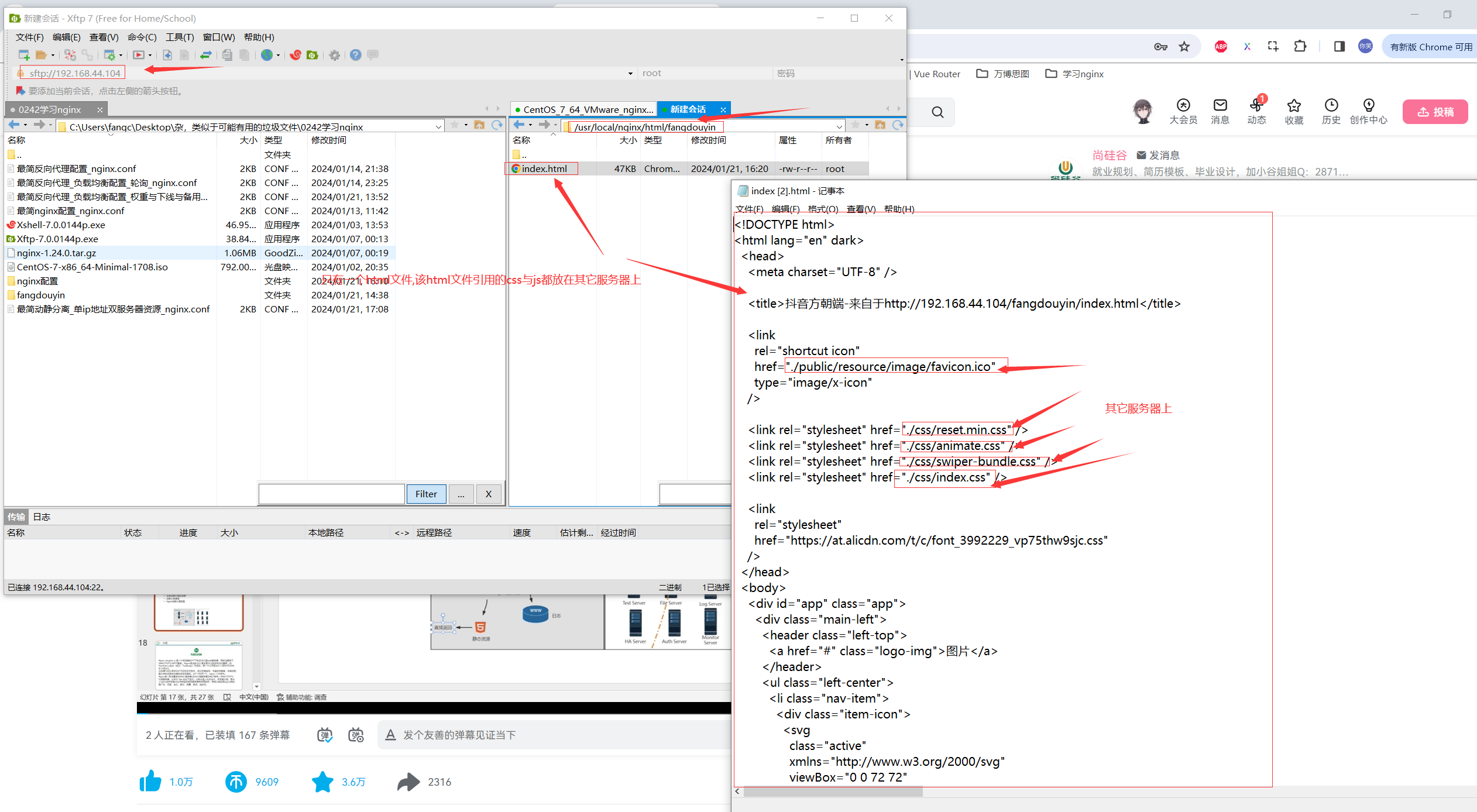Click the danmaku comment input box

click(x=553, y=735)
